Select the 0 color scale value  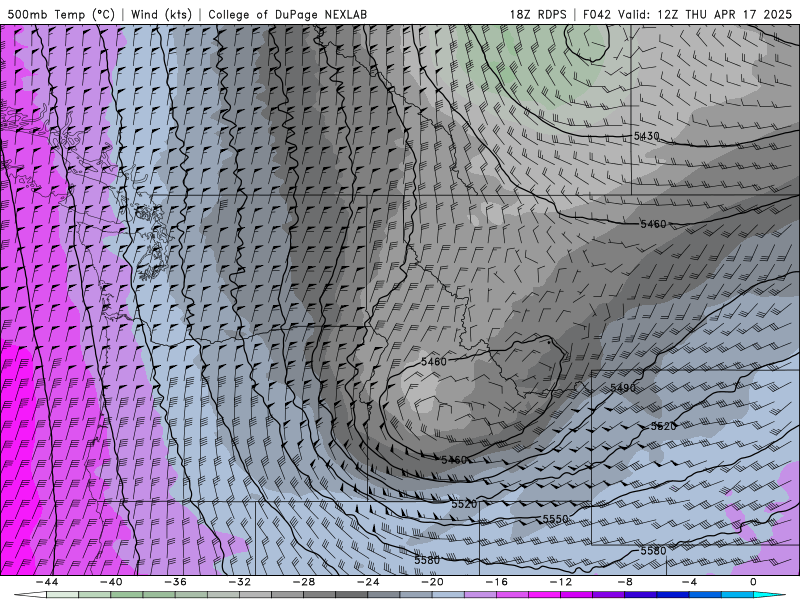click(x=754, y=582)
